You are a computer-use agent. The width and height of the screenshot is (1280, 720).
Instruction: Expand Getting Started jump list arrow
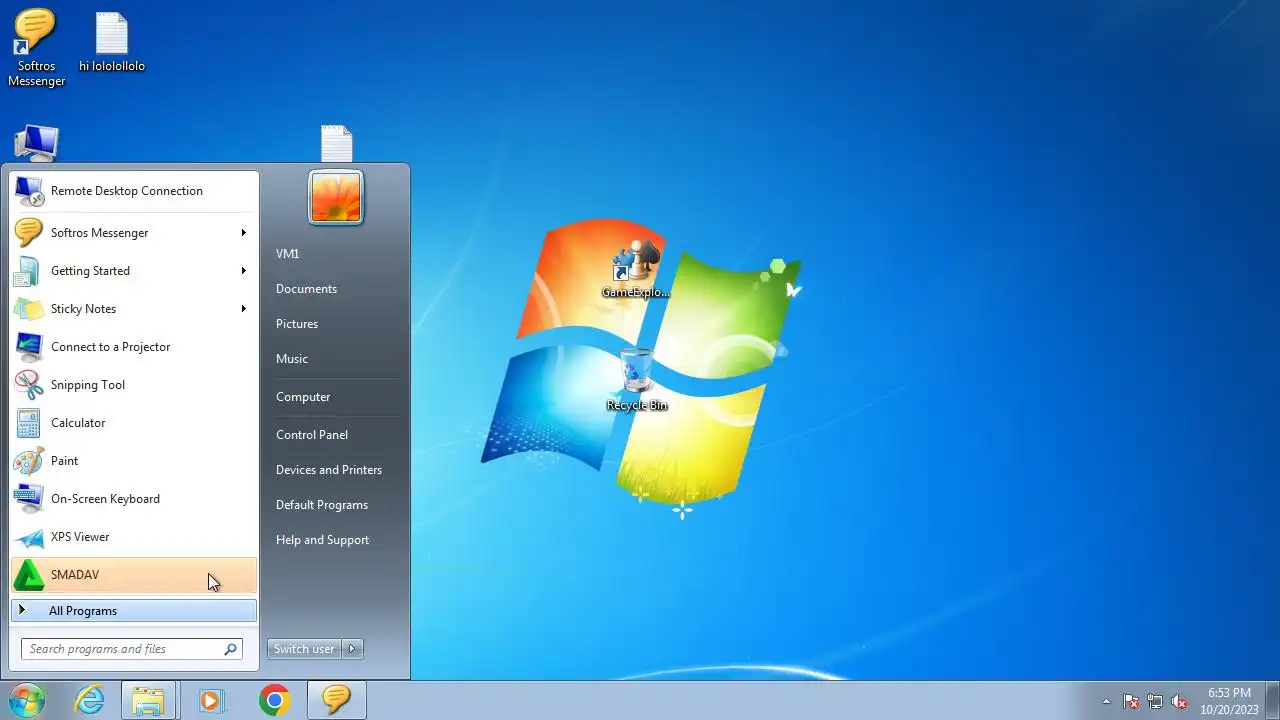pyautogui.click(x=243, y=271)
